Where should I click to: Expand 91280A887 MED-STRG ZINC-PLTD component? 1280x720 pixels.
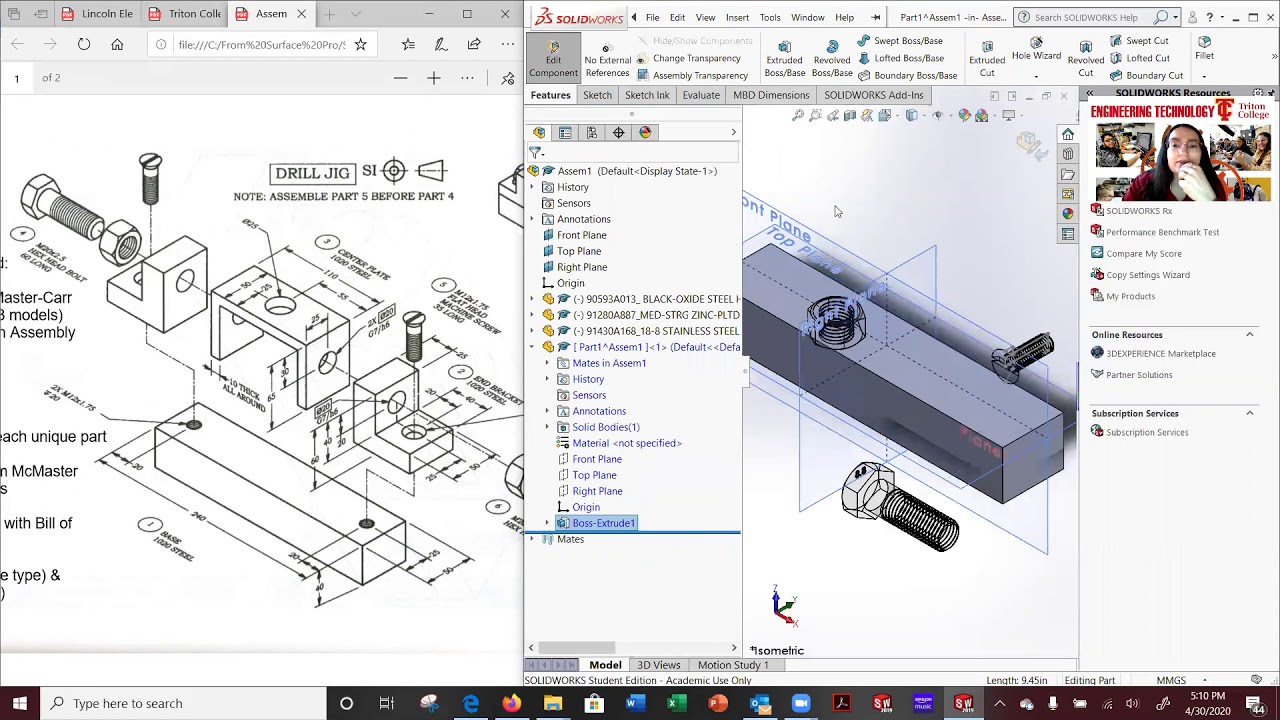coord(532,315)
